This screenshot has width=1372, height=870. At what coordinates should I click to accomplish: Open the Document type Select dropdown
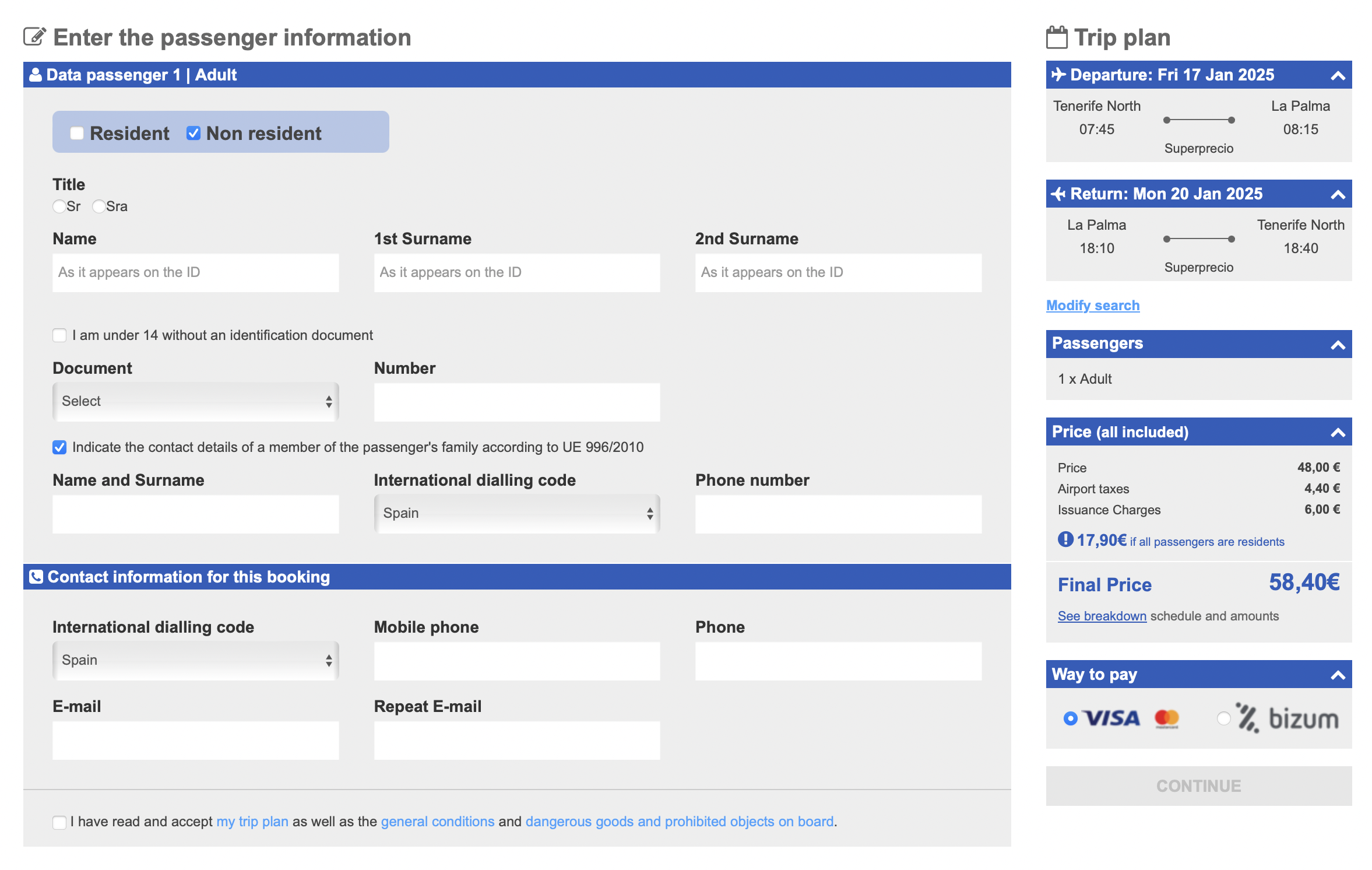point(196,401)
